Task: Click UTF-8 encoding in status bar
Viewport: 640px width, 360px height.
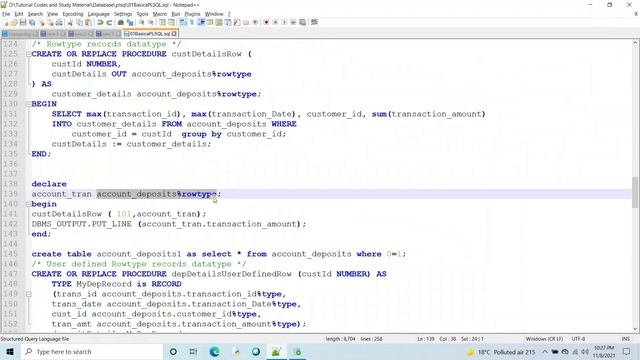Action: pos(578,339)
